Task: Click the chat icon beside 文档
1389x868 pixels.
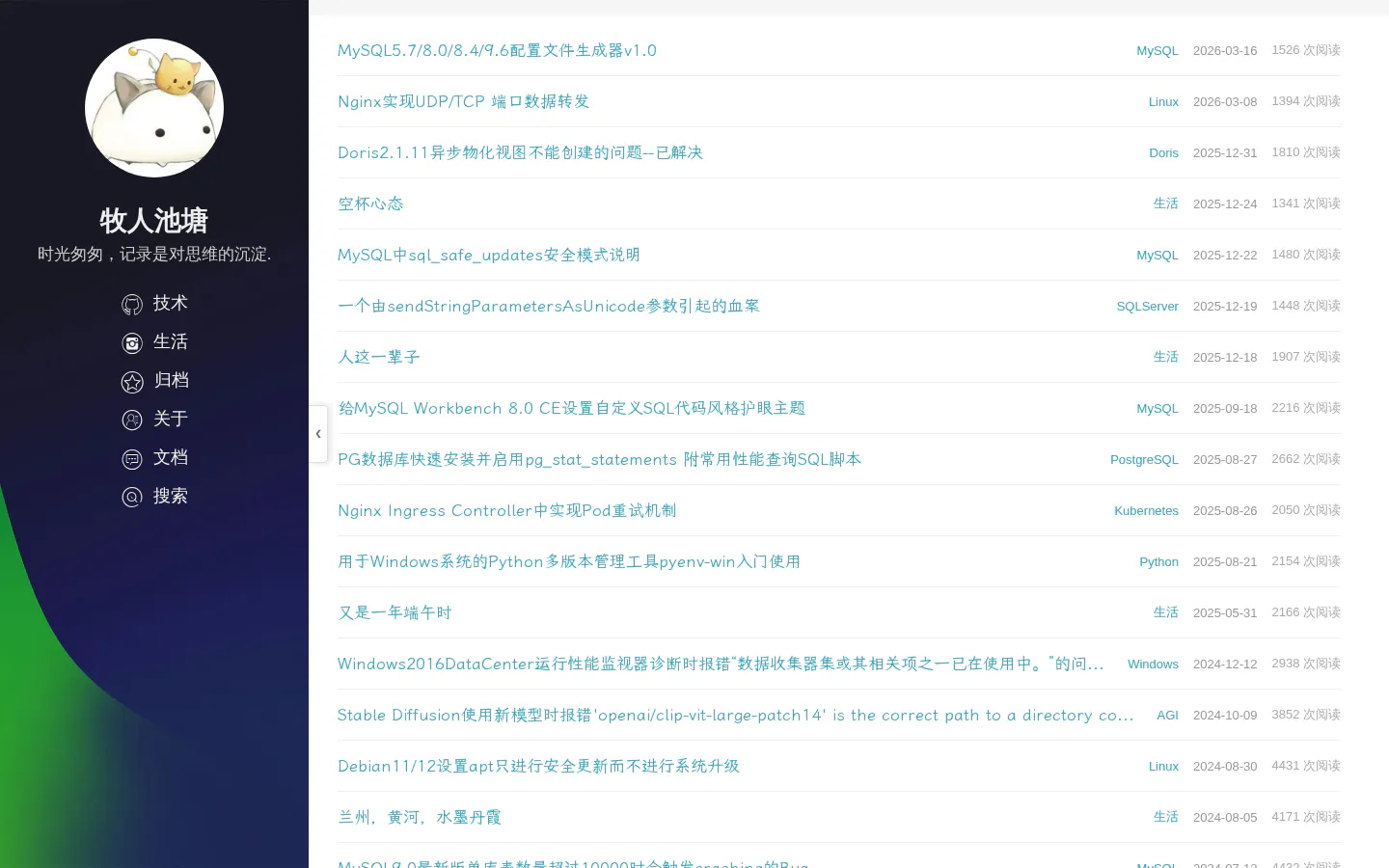Action: tap(132, 459)
